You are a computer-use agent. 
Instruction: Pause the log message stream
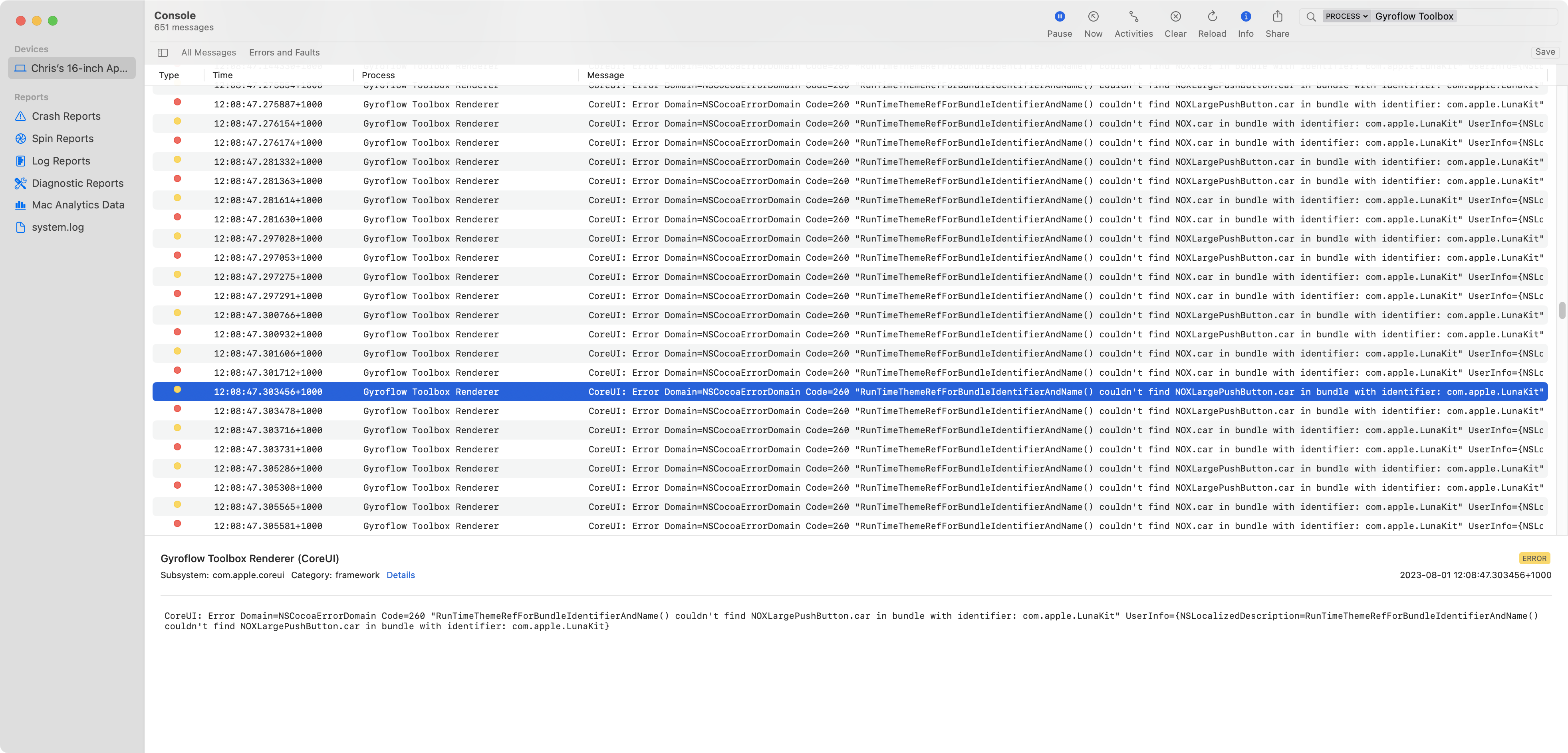click(x=1059, y=17)
